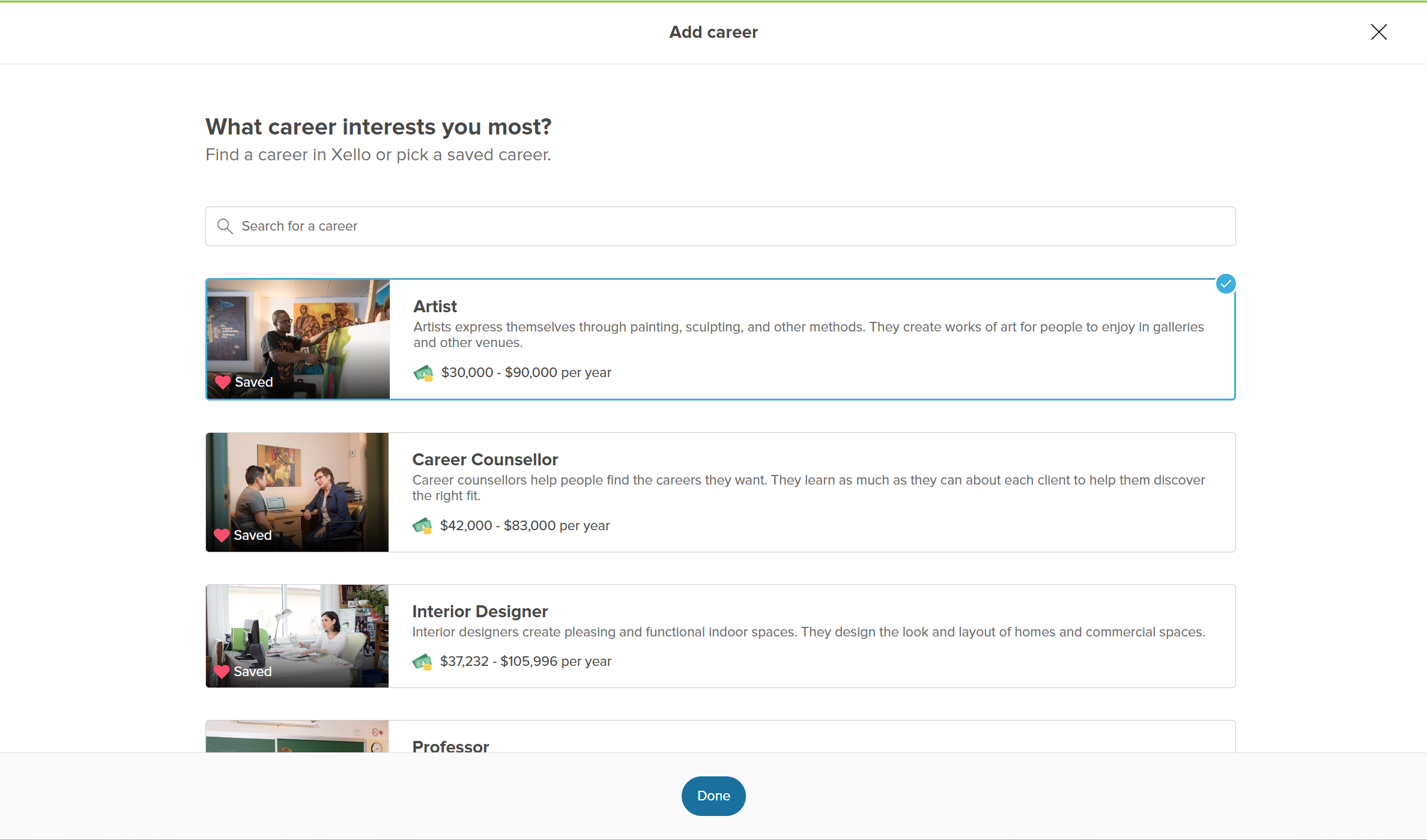The height and width of the screenshot is (840, 1427).
Task: Pick the Interior Designer card title
Action: (x=480, y=611)
